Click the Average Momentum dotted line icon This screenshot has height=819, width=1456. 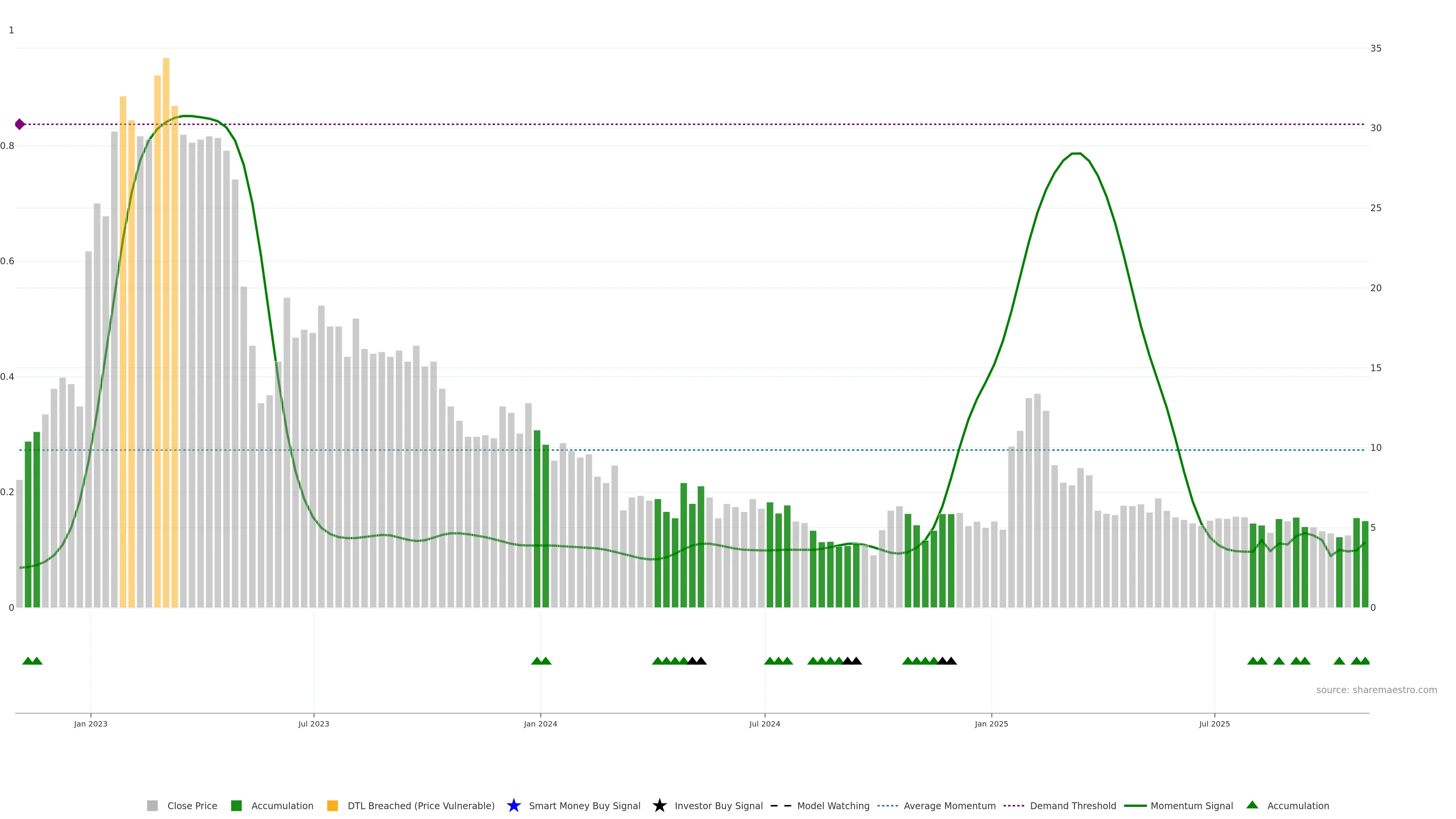tap(887, 805)
